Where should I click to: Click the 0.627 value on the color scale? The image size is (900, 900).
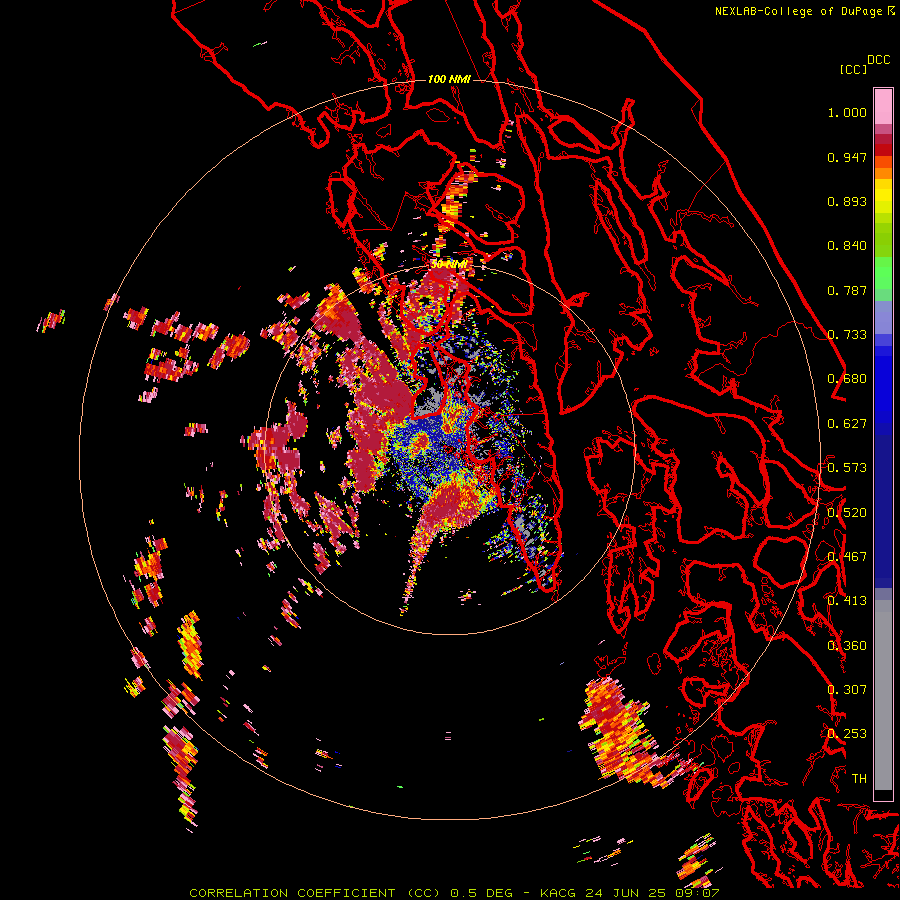(x=847, y=424)
